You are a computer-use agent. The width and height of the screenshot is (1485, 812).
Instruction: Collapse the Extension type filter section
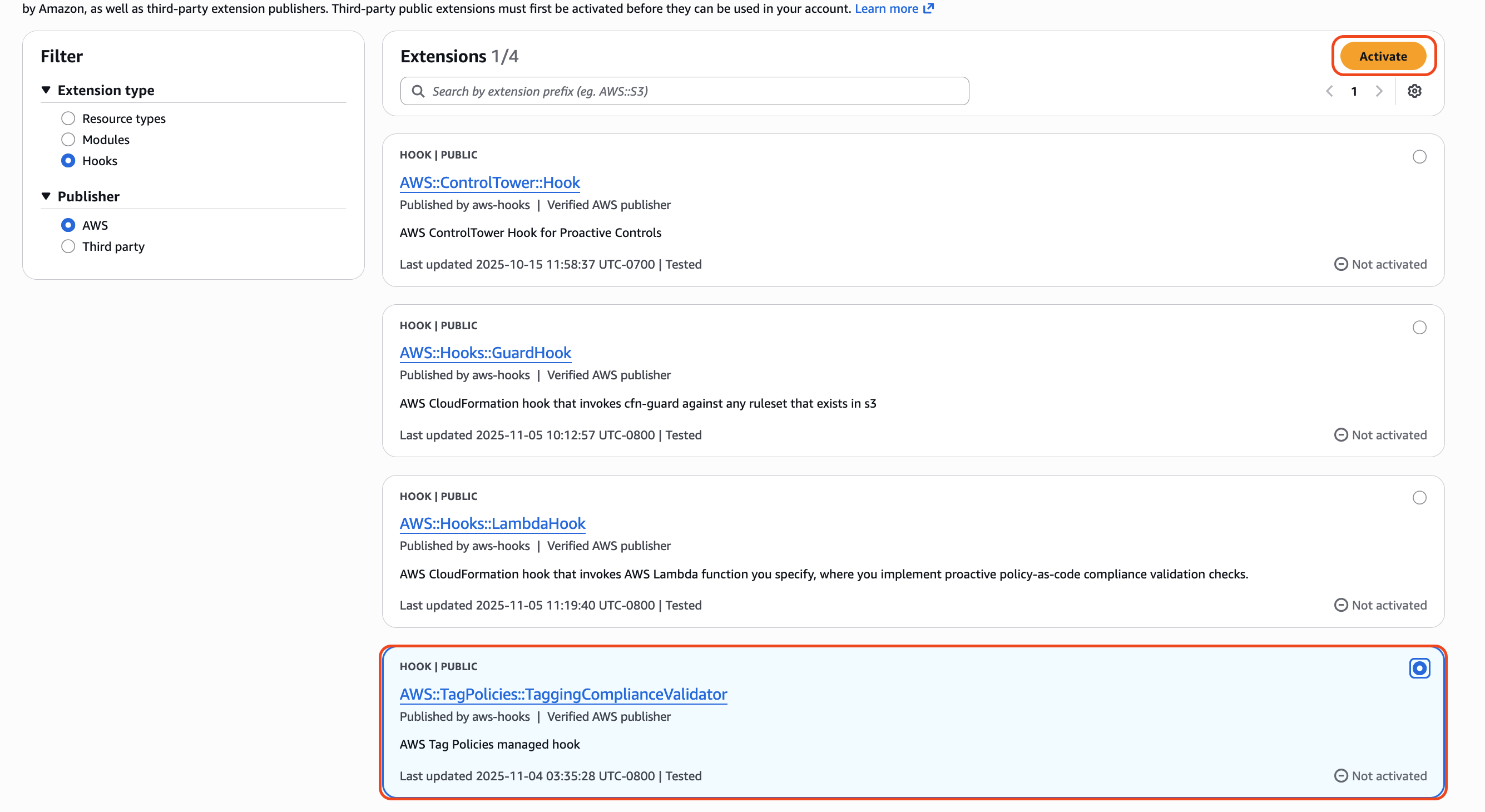click(46, 90)
